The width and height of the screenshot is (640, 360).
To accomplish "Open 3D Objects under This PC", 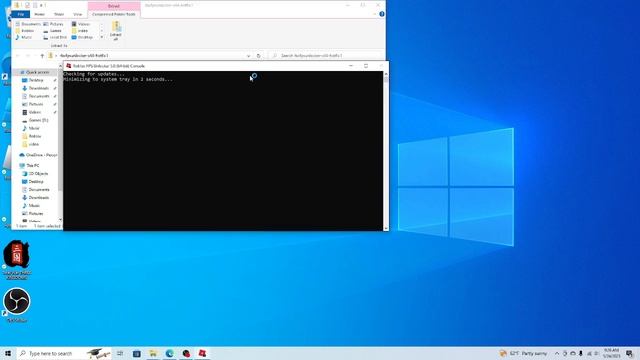I will pos(38,173).
